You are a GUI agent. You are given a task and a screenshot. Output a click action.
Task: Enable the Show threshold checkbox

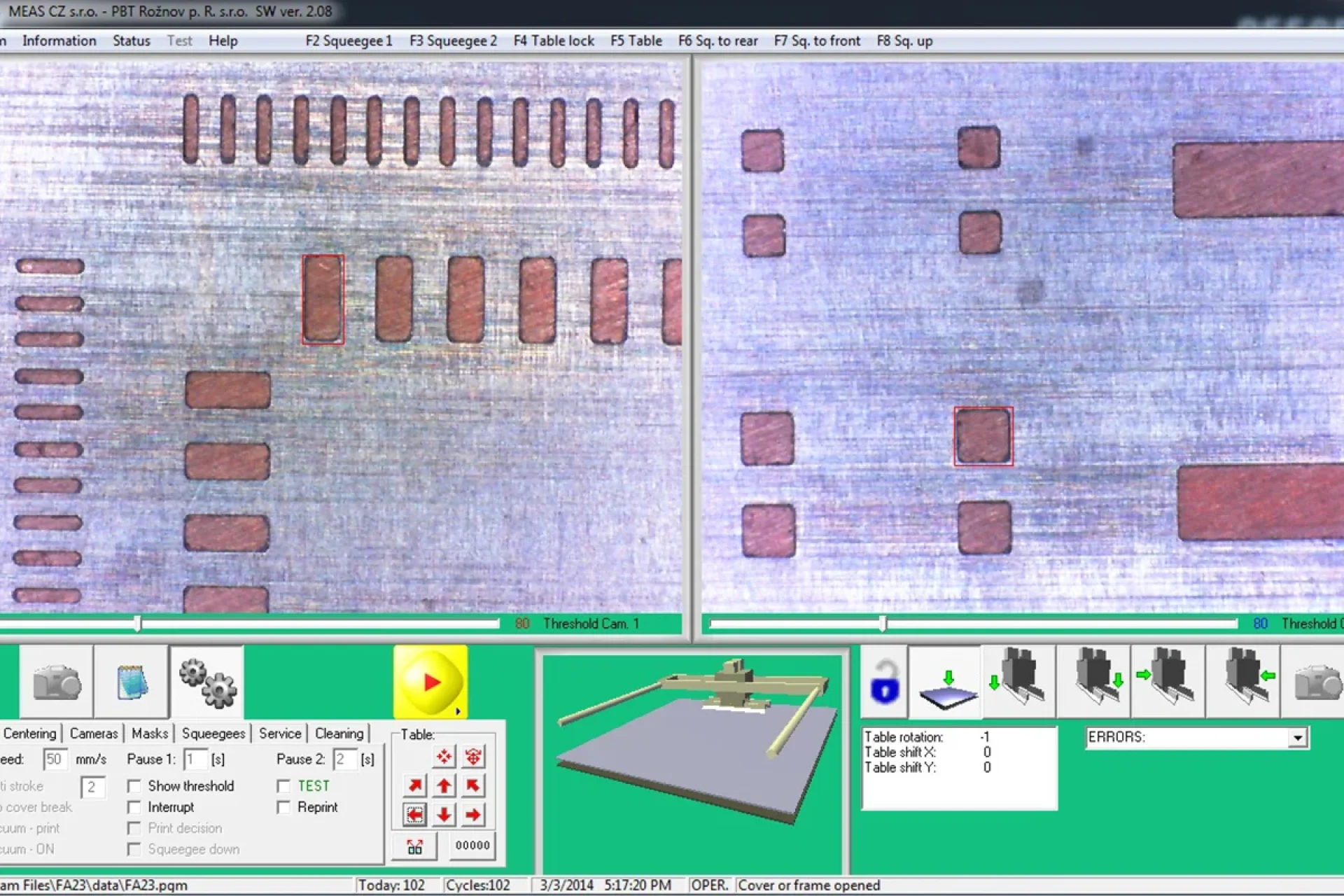pyautogui.click(x=134, y=787)
